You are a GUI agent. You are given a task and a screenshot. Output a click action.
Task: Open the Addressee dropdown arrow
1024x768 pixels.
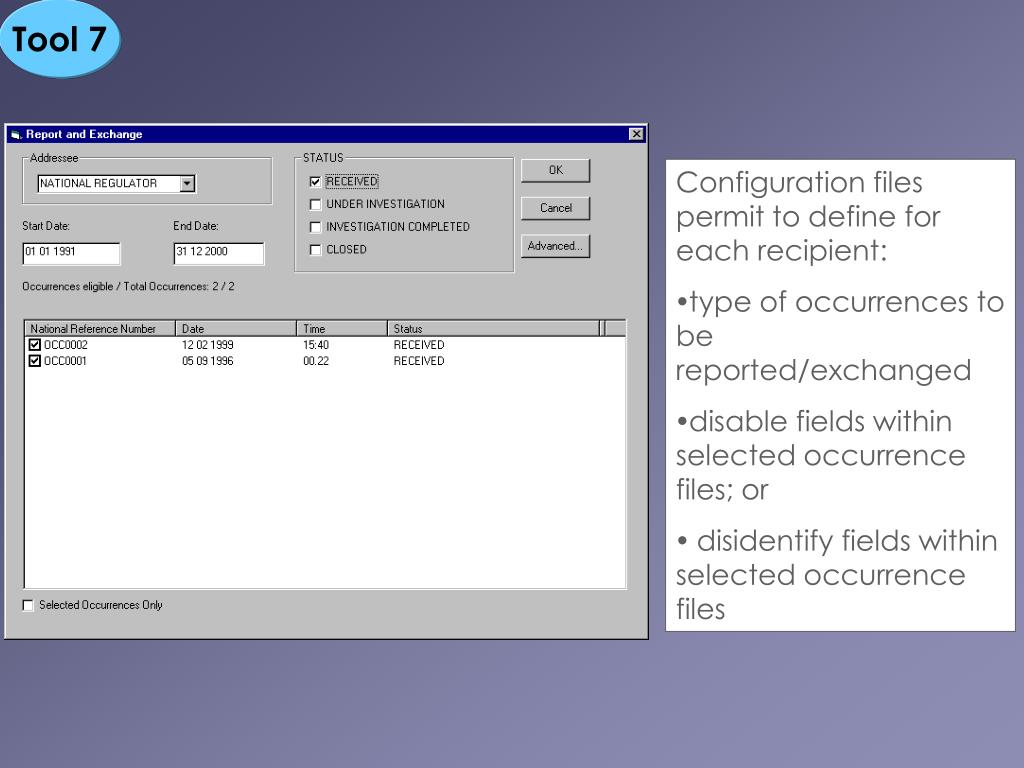click(187, 184)
